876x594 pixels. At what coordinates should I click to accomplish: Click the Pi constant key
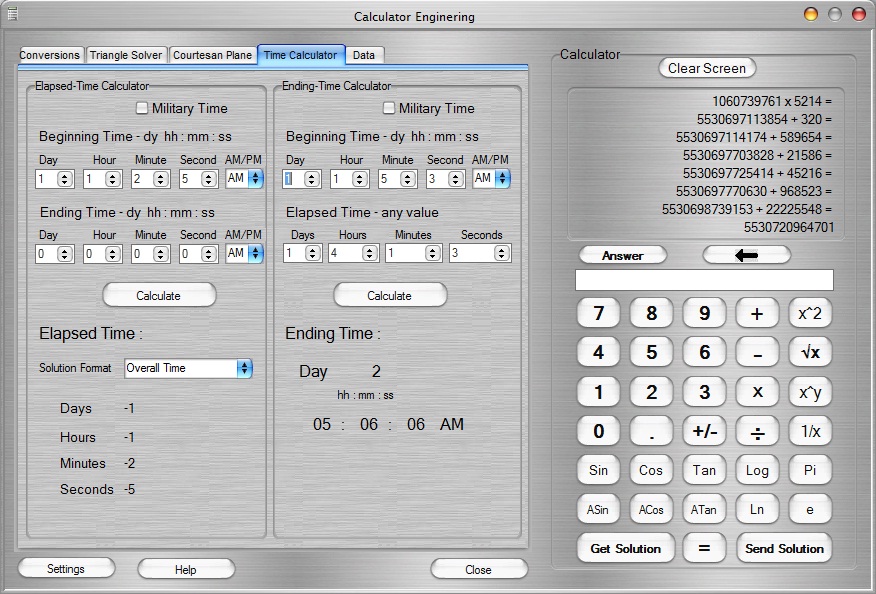click(x=810, y=471)
